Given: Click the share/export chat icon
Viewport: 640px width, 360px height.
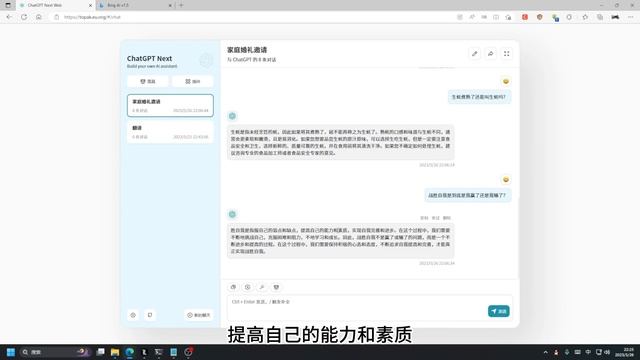Looking at the screenshot, I should [491, 54].
